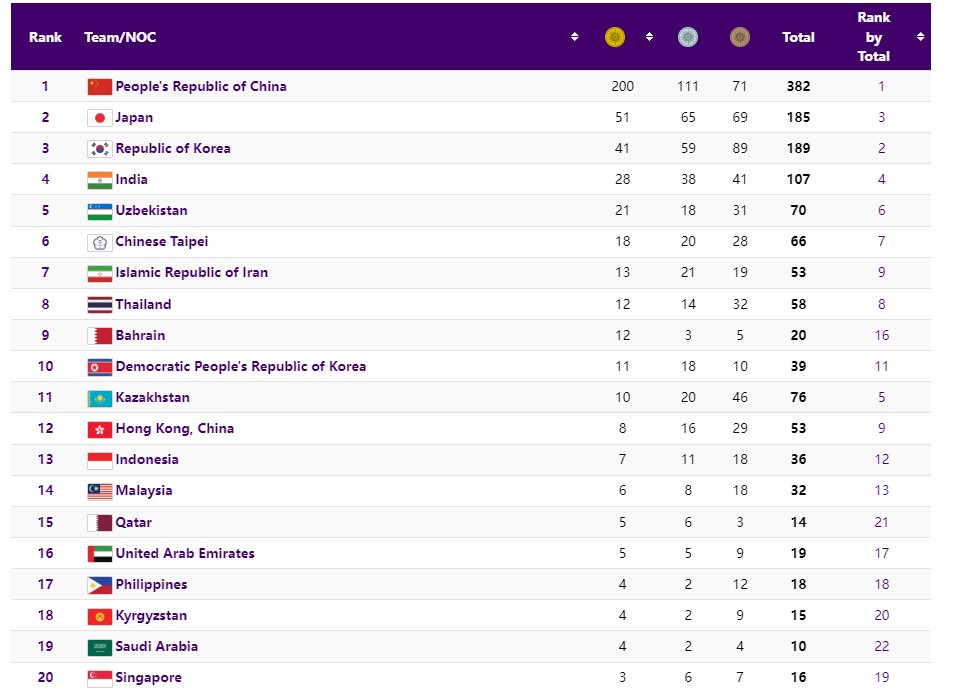Screen dimensions: 955x690
Task: Click the Total column header
Action: (798, 37)
